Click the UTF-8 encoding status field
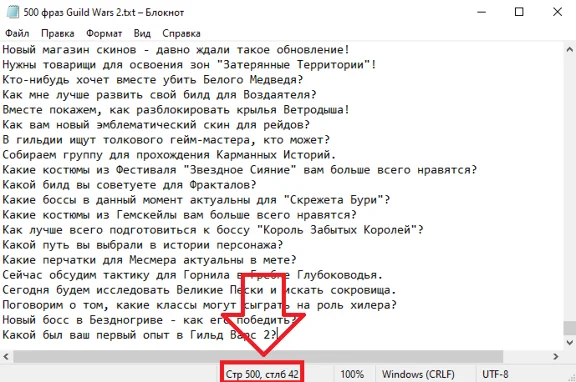Screen dimensions: 576x382 coord(495,374)
